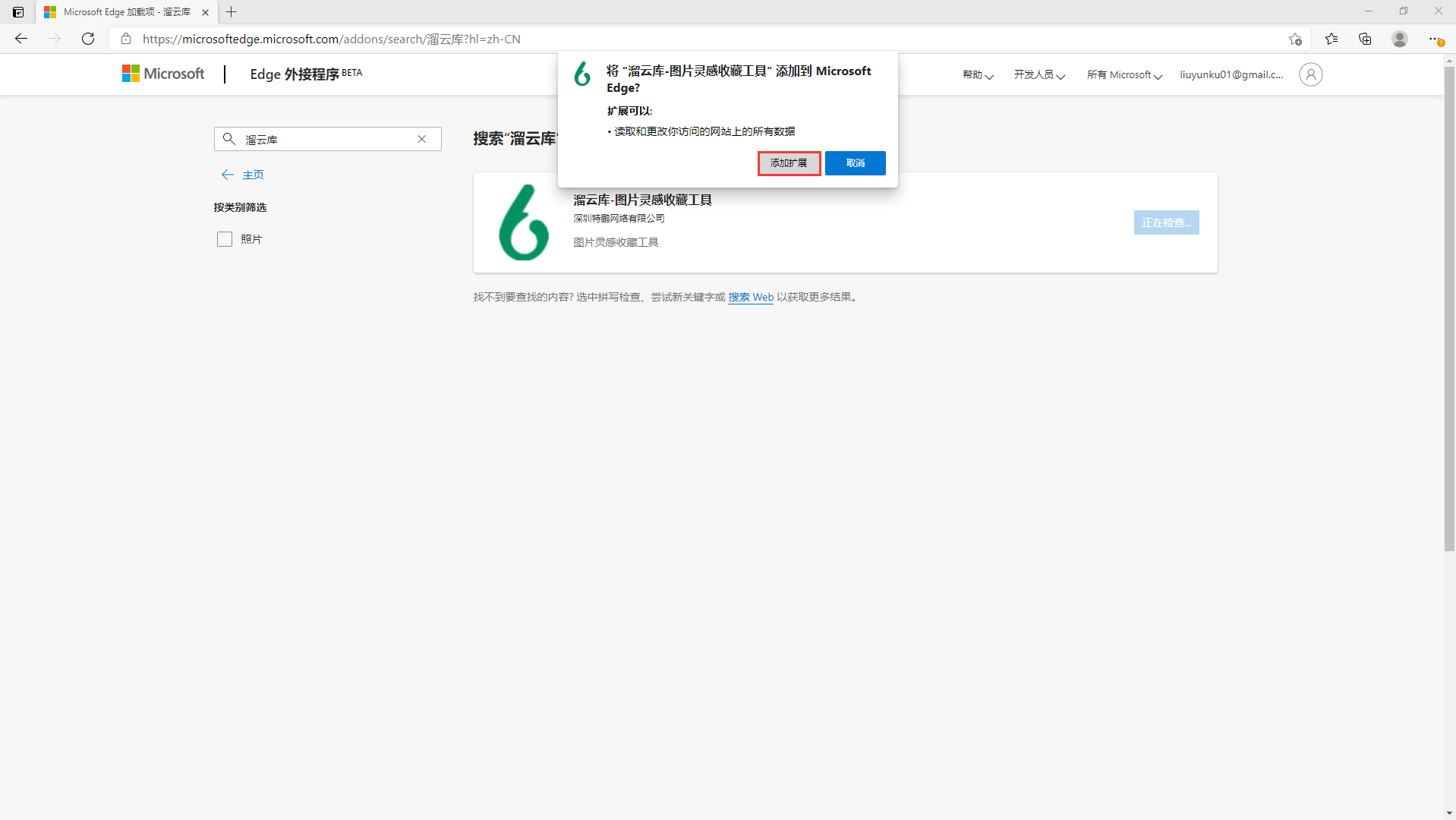
Task: Click 图片灵感收藏工具 description text
Action: [x=616, y=242]
